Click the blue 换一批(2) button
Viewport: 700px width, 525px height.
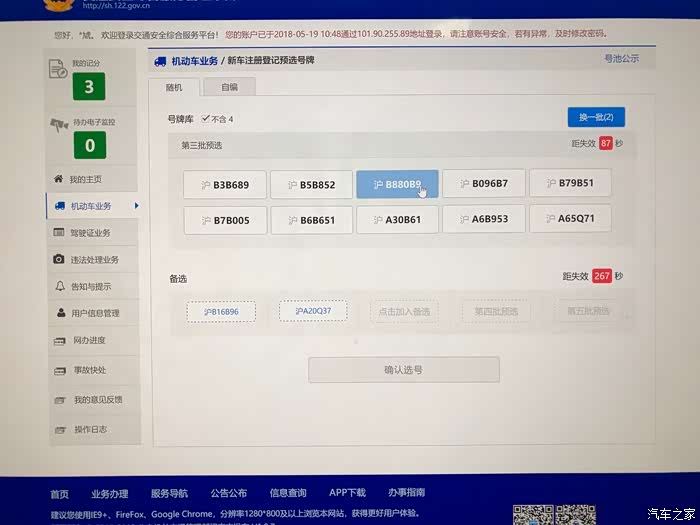point(596,117)
